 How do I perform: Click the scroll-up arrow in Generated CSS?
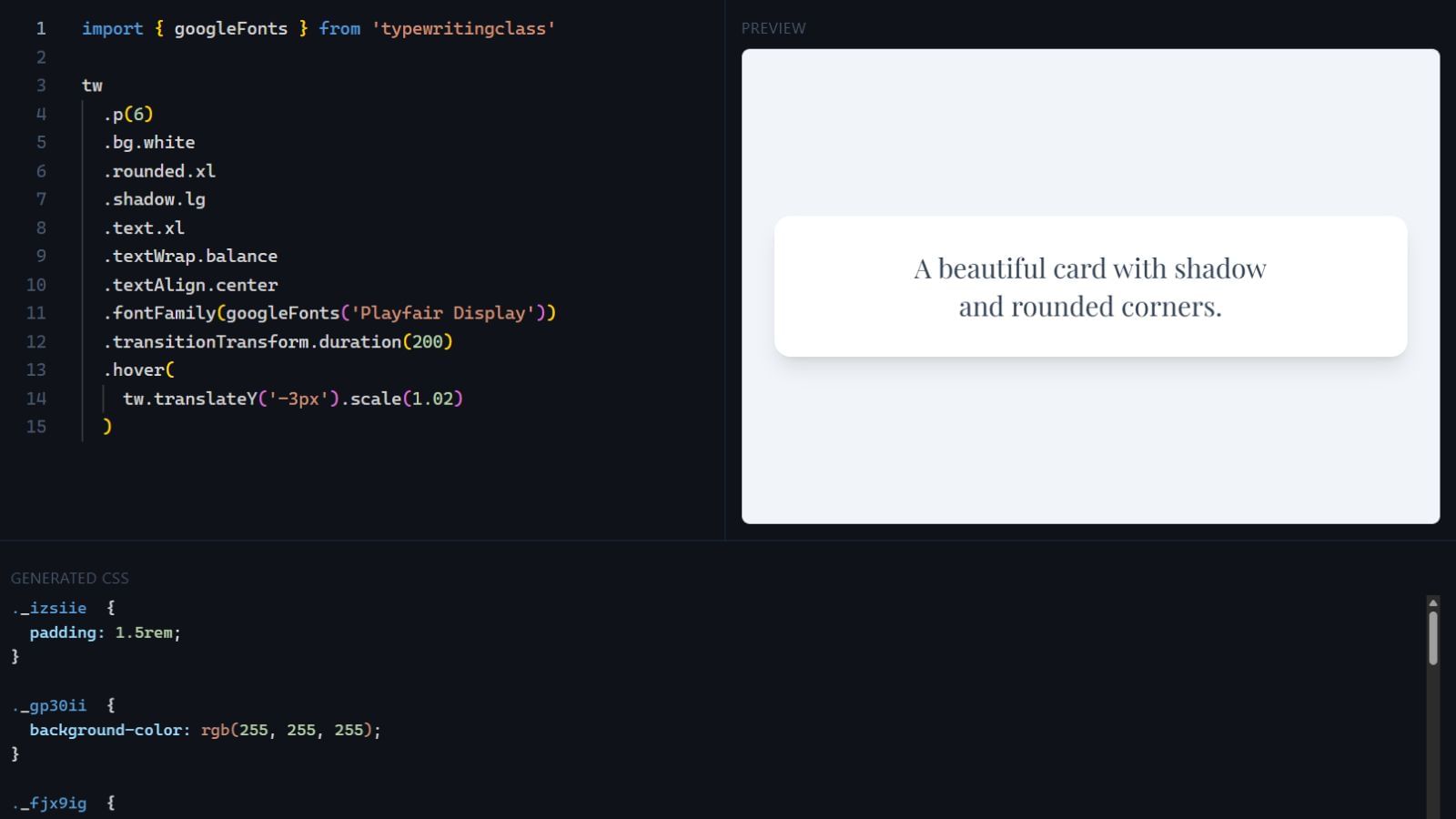[x=1432, y=603]
